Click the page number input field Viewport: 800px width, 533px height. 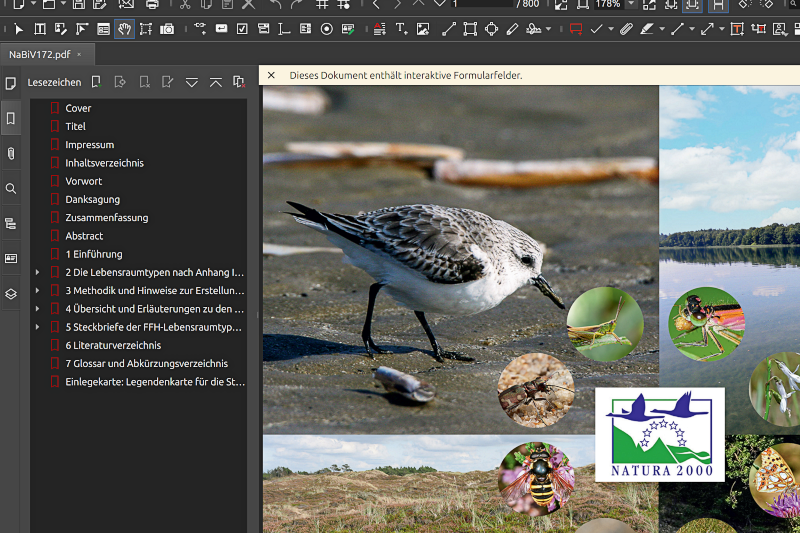(x=481, y=4)
